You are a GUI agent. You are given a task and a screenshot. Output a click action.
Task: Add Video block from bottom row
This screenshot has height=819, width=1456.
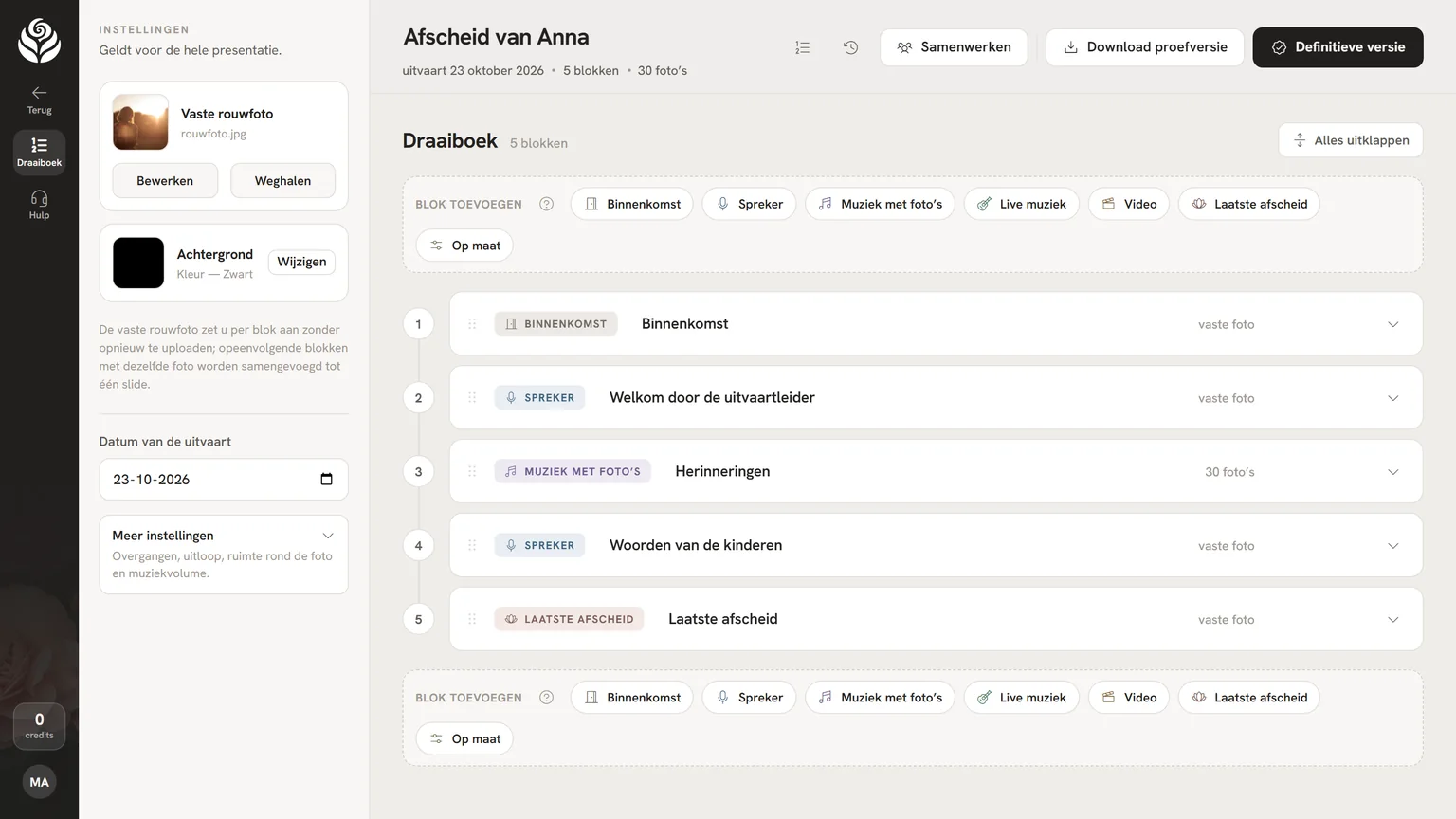(x=1129, y=698)
